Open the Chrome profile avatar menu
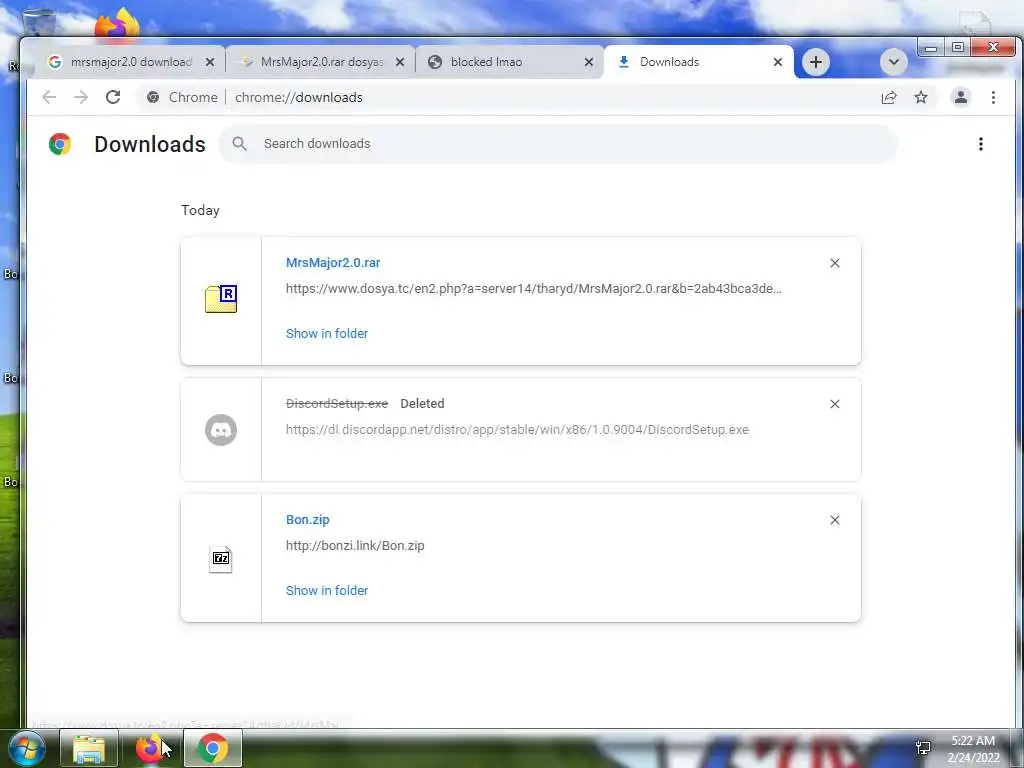The image size is (1024, 768). click(x=961, y=97)
